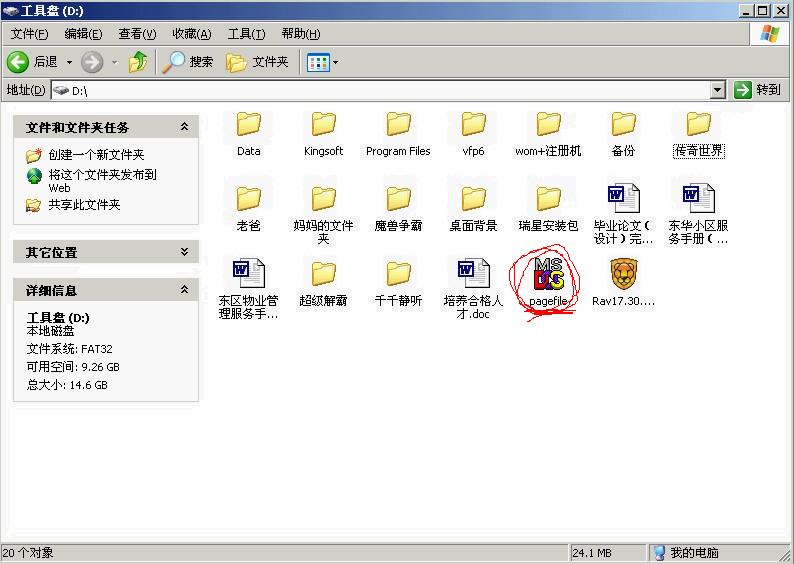Open the 魔兽争霸 folder
794x564 pixels.
pyautogui.click(x=398, y=209)
